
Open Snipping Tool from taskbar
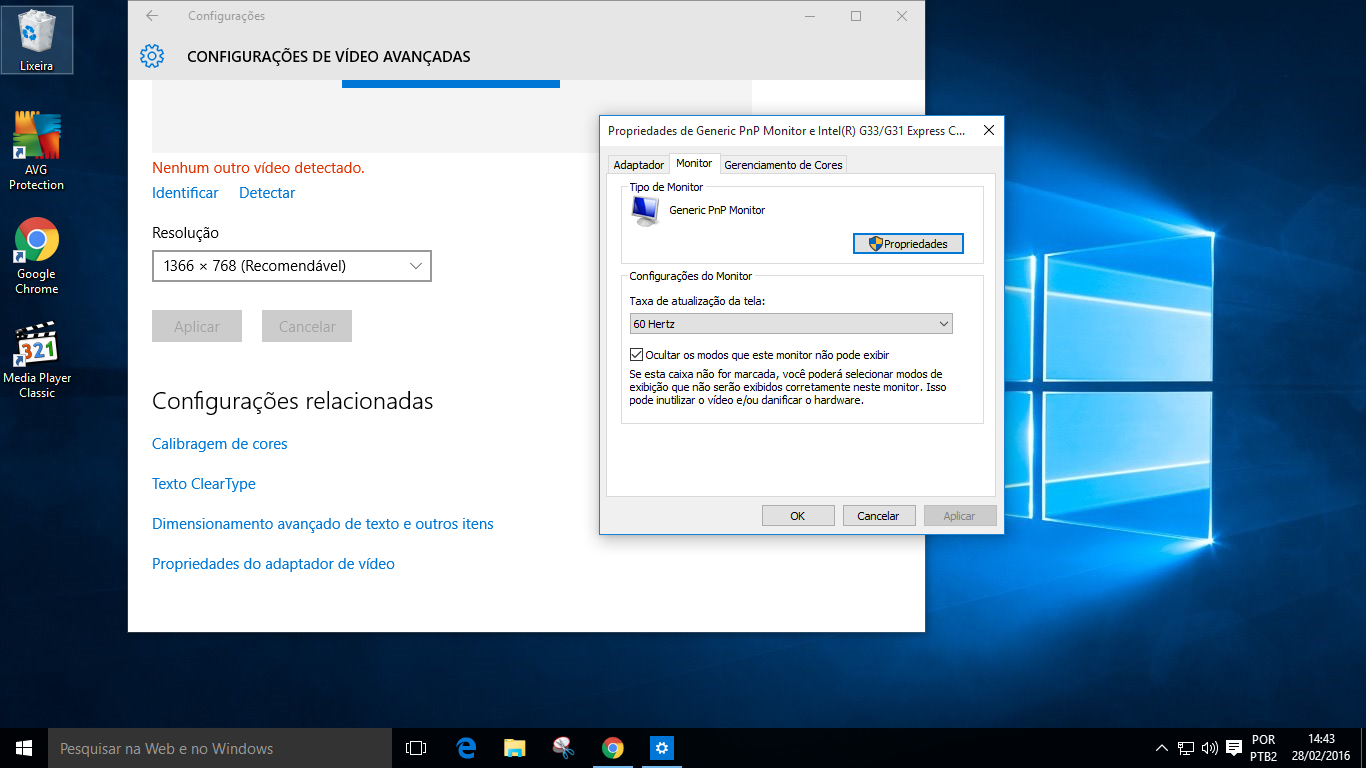click(x=564, y=748)
